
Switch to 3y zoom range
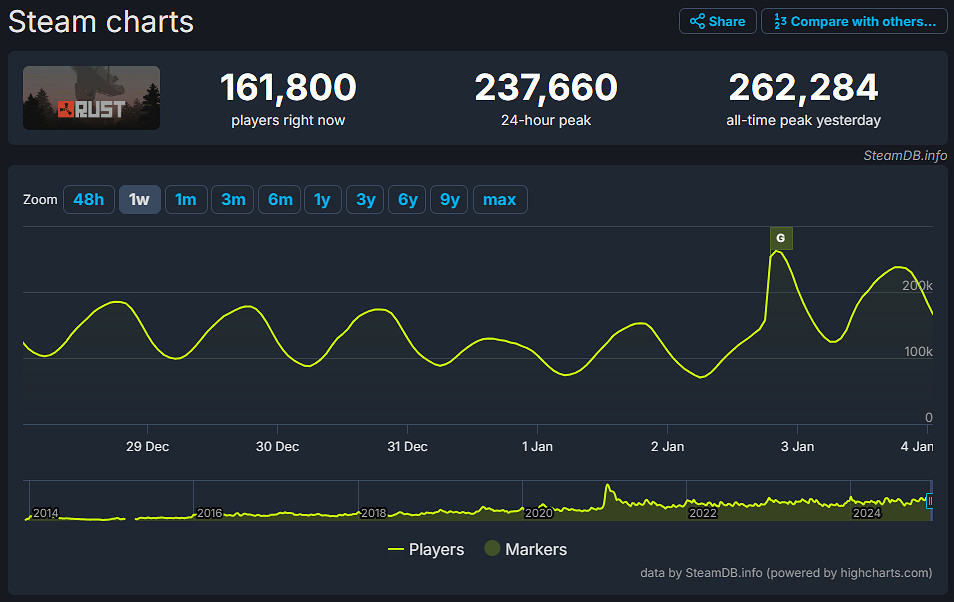tap(366, 199)
